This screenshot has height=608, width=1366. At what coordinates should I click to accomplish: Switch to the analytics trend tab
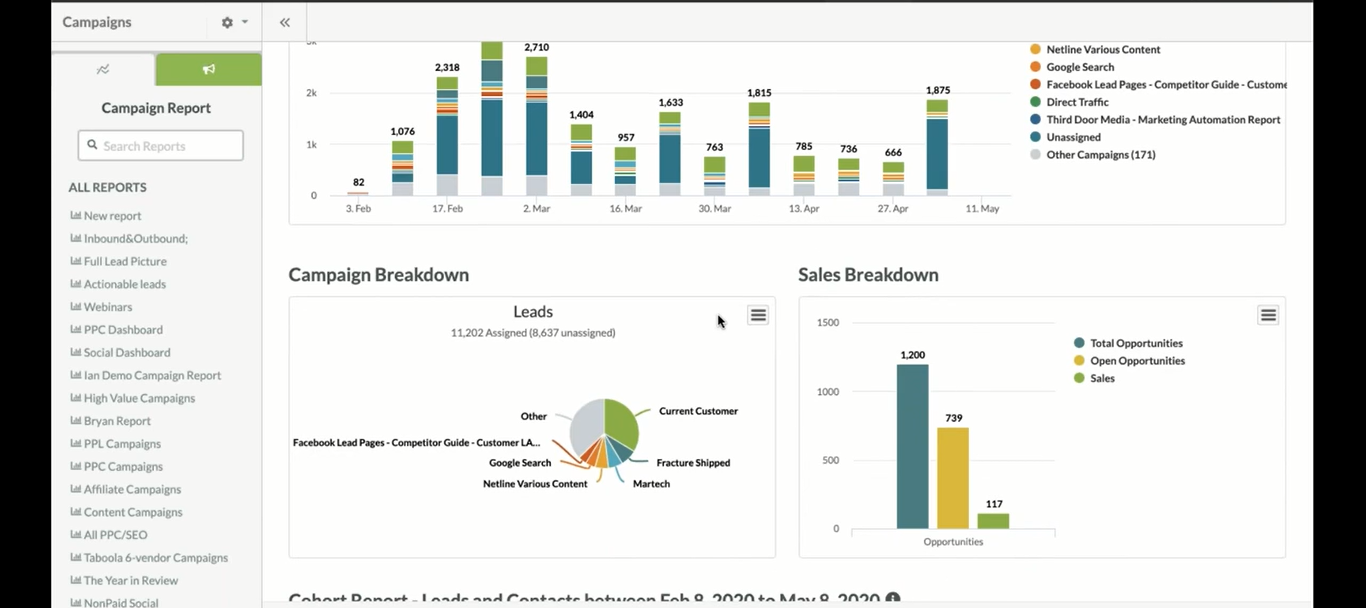(x=103, y=69)
